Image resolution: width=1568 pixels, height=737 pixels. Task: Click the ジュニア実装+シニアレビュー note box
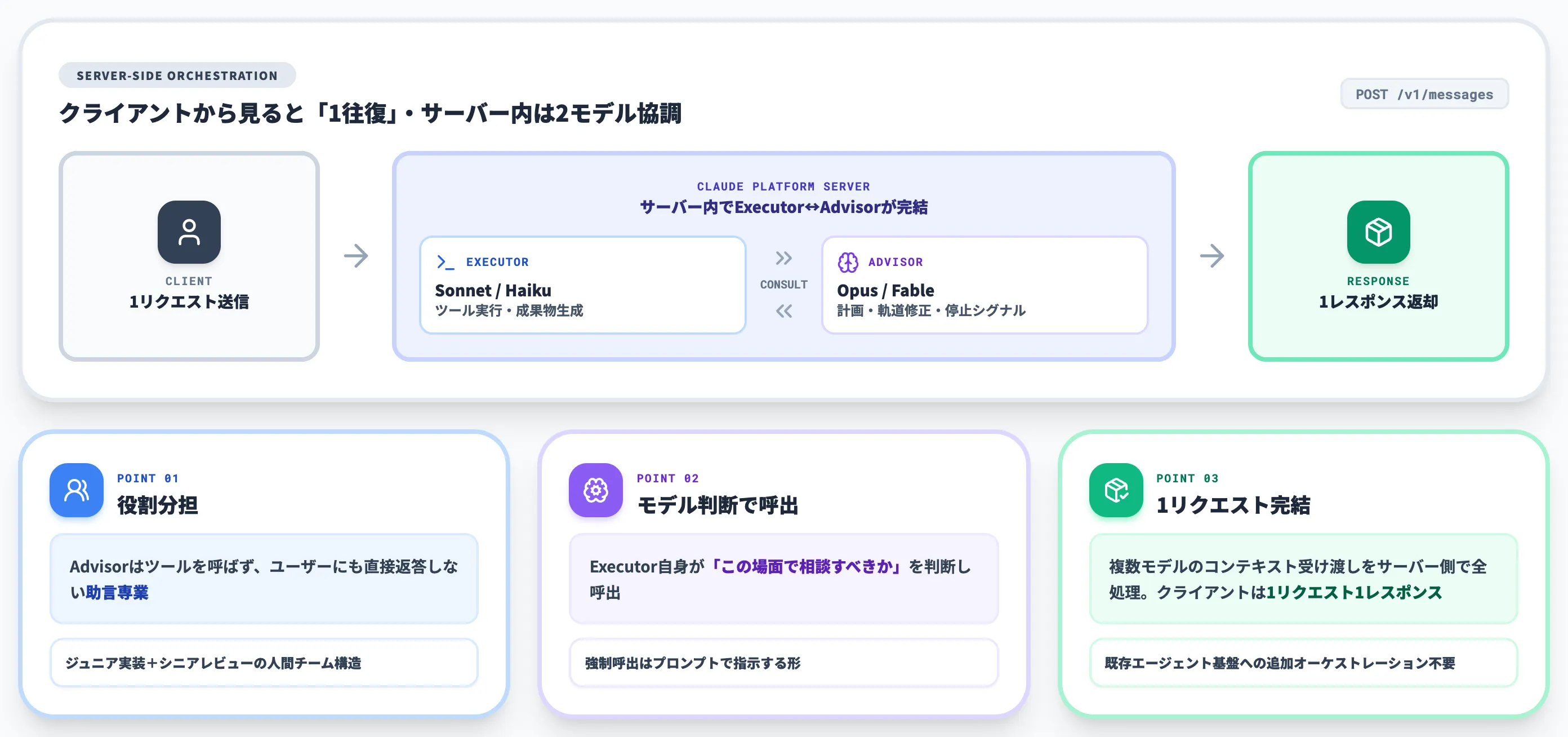[x=264, y=663]
